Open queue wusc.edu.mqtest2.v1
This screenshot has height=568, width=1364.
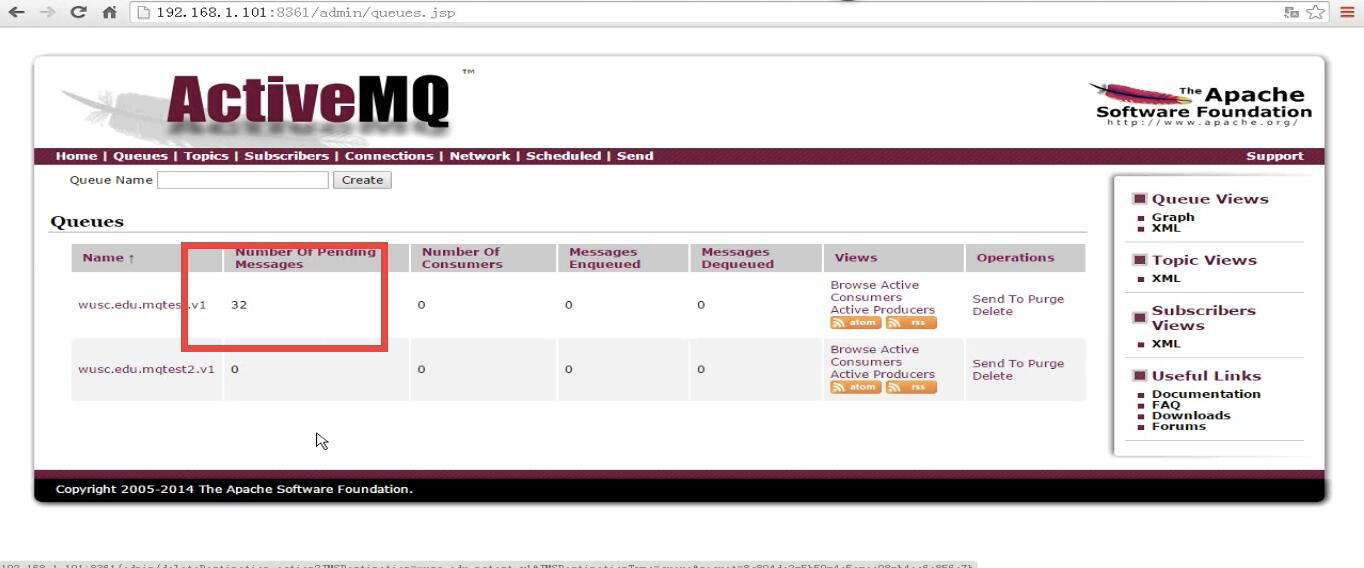click(x=146, y=369)
